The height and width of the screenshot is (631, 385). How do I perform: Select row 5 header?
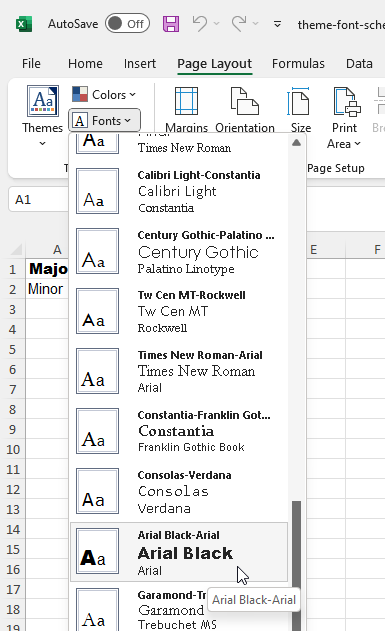click(12, 349)
